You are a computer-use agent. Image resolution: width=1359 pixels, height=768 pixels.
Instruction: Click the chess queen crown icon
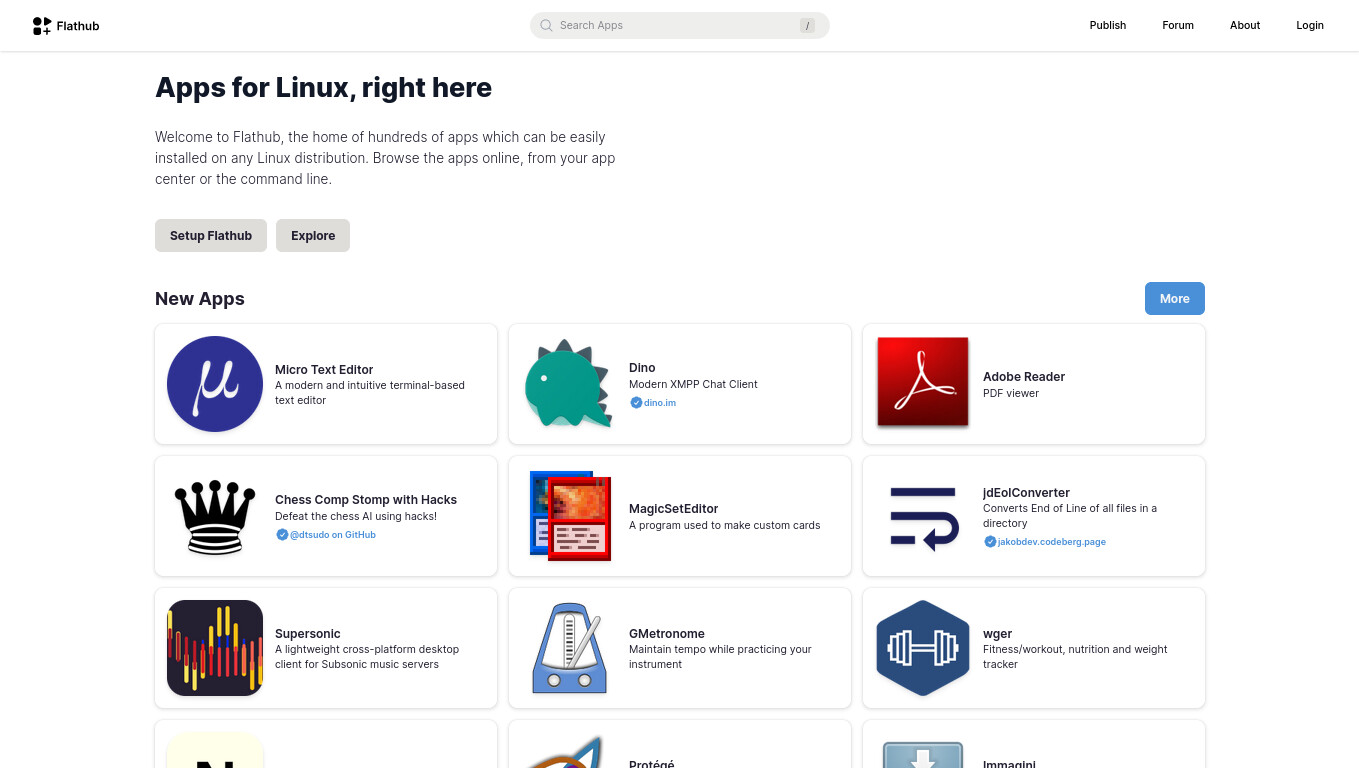215,516
